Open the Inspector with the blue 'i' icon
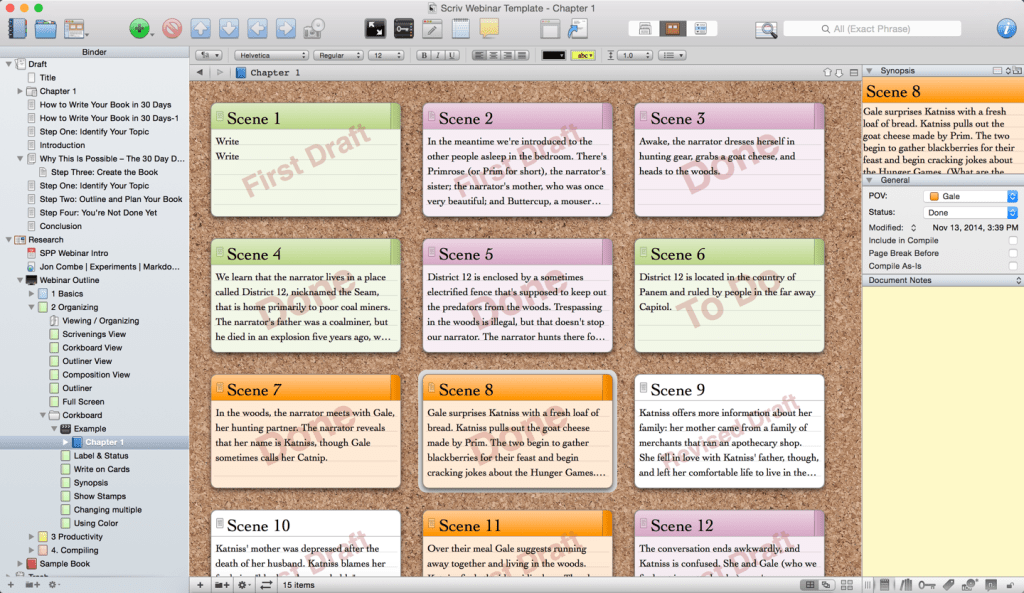 point(1006,28)
